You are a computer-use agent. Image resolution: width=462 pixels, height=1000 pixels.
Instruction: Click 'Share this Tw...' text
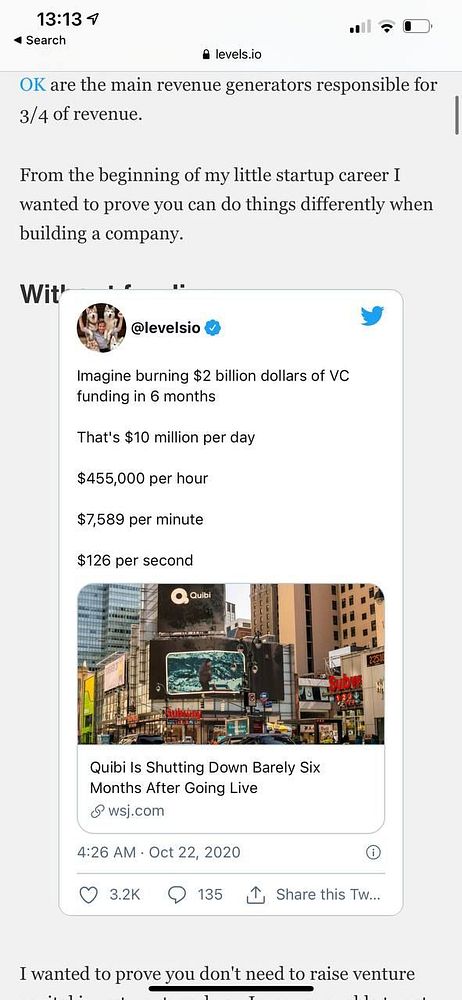pos(328,895)
